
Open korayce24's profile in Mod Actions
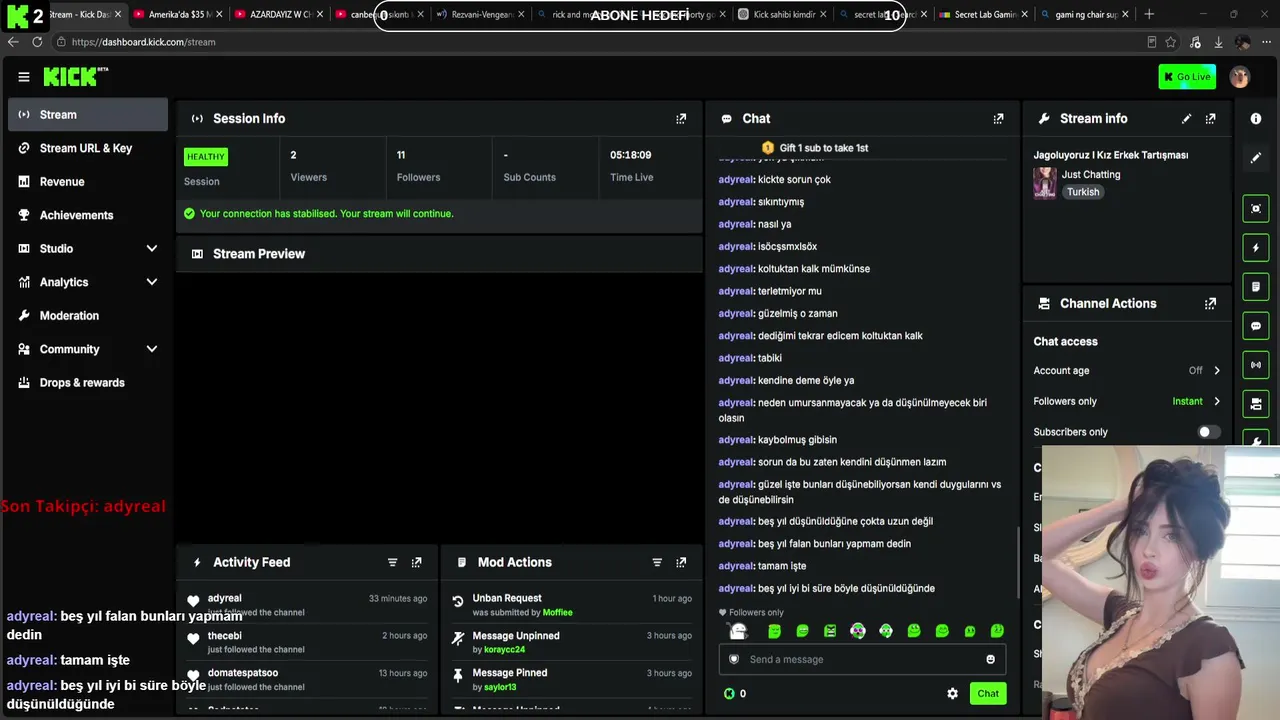505,650
